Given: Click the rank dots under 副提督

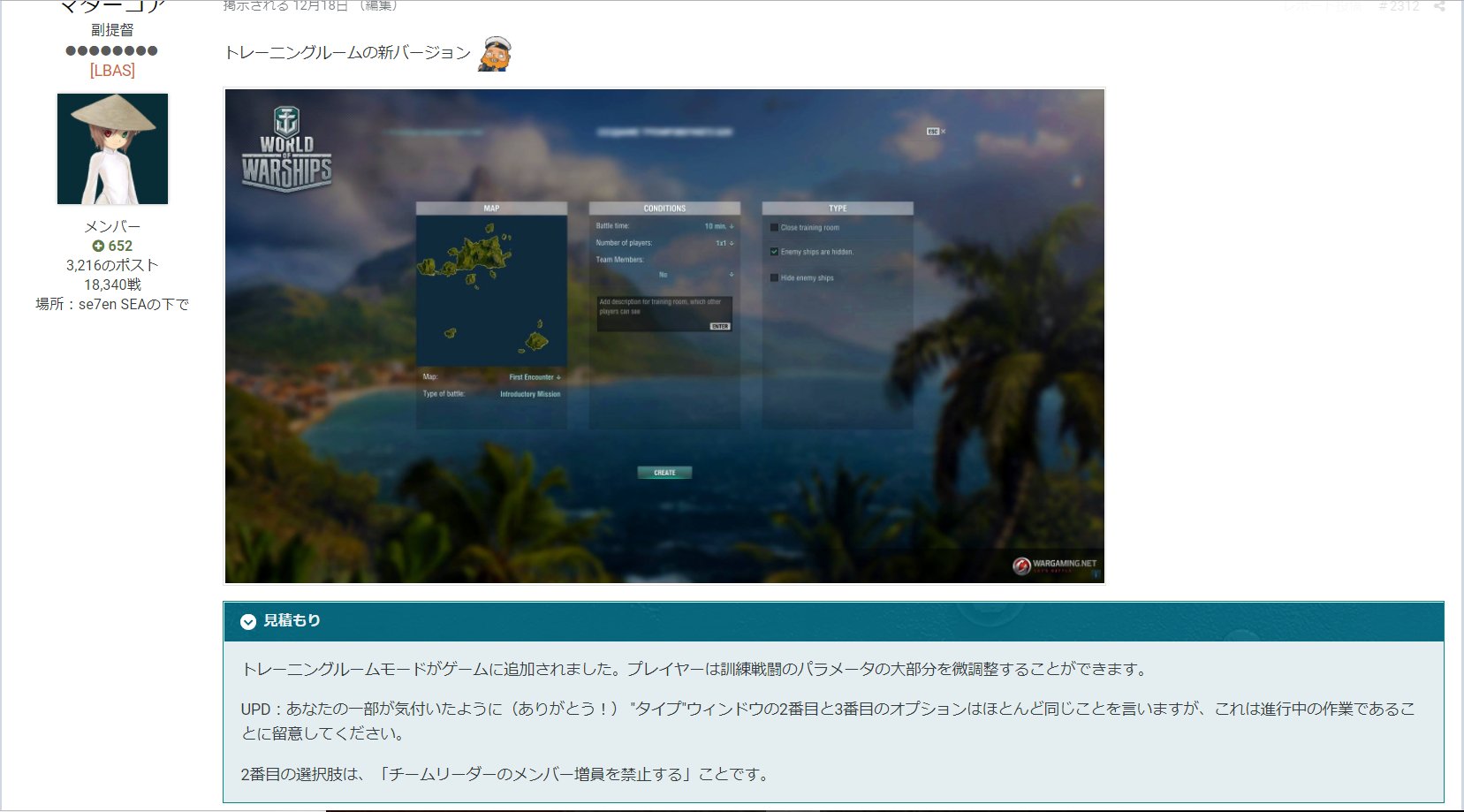Looking at the screenshot, I should (x=112, y=50).
